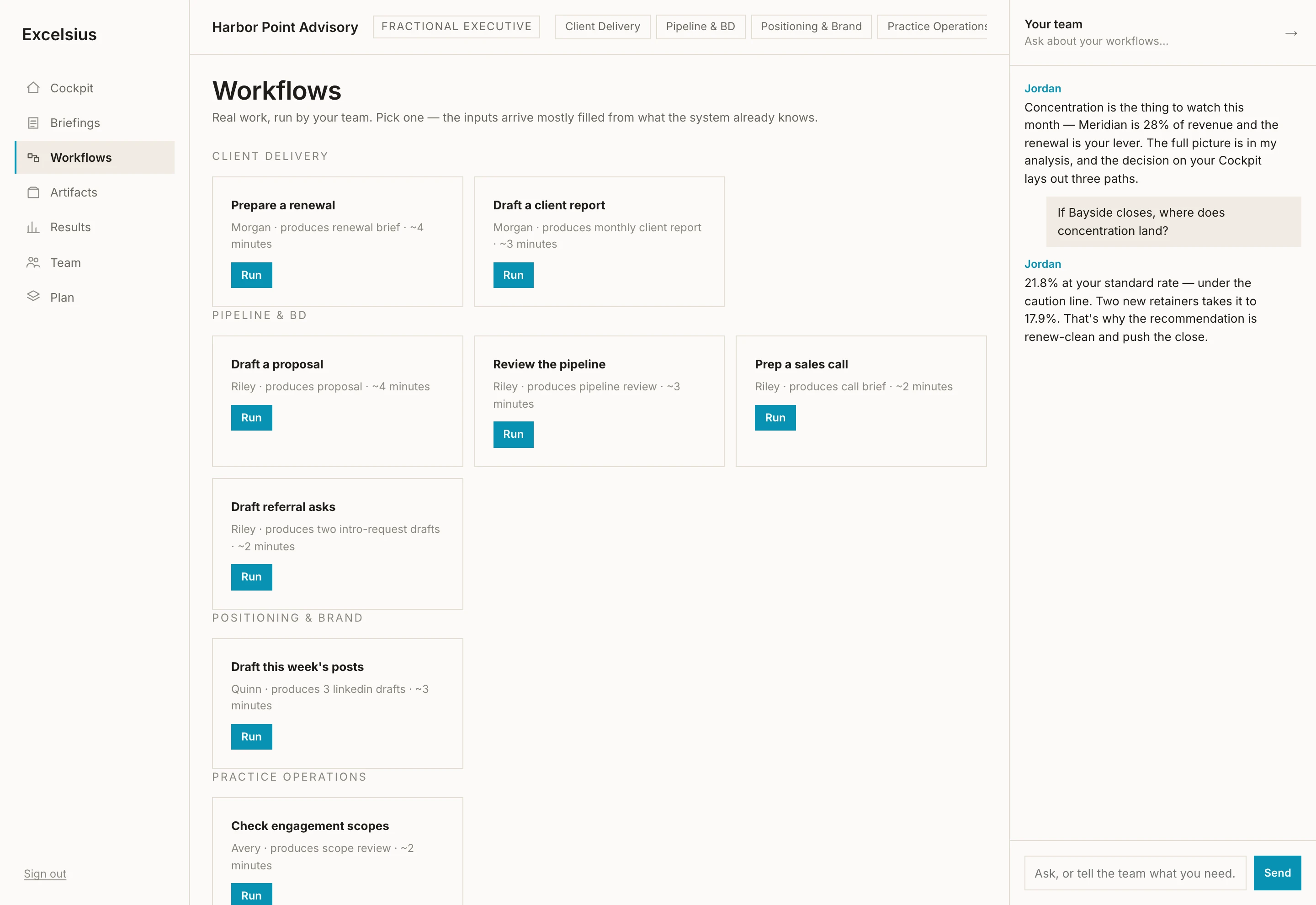
Task: Filter by Pipeline & BD tab
Action: [700, 27]
